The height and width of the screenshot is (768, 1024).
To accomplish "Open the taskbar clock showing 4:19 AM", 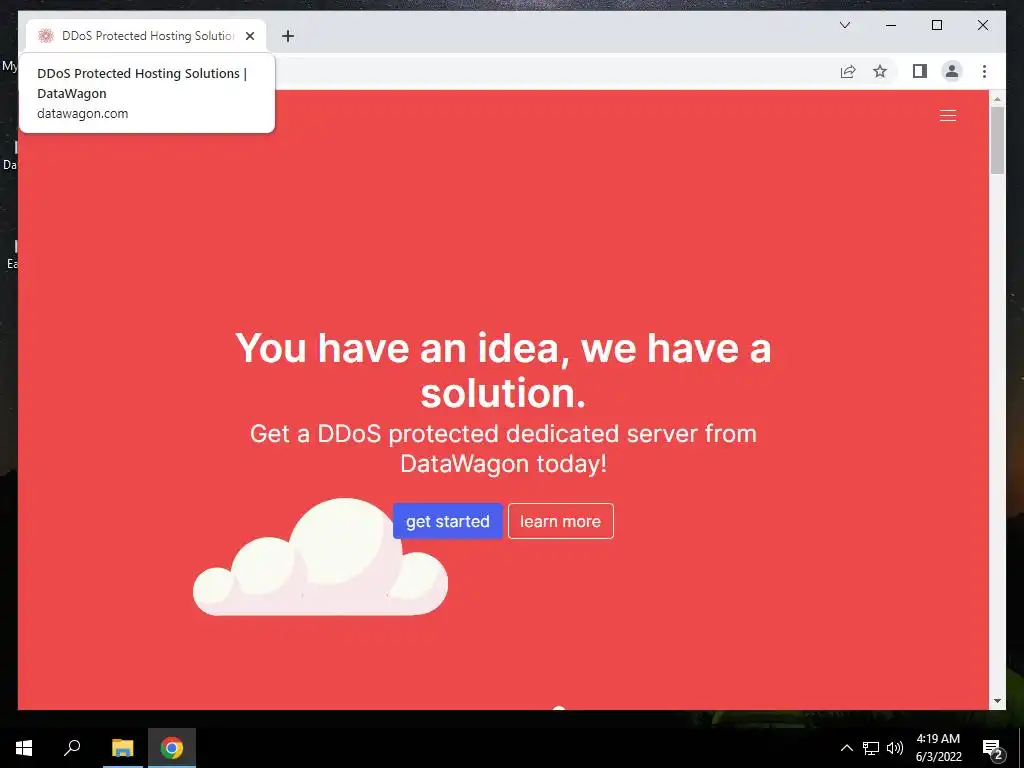I will pos(938,748).
